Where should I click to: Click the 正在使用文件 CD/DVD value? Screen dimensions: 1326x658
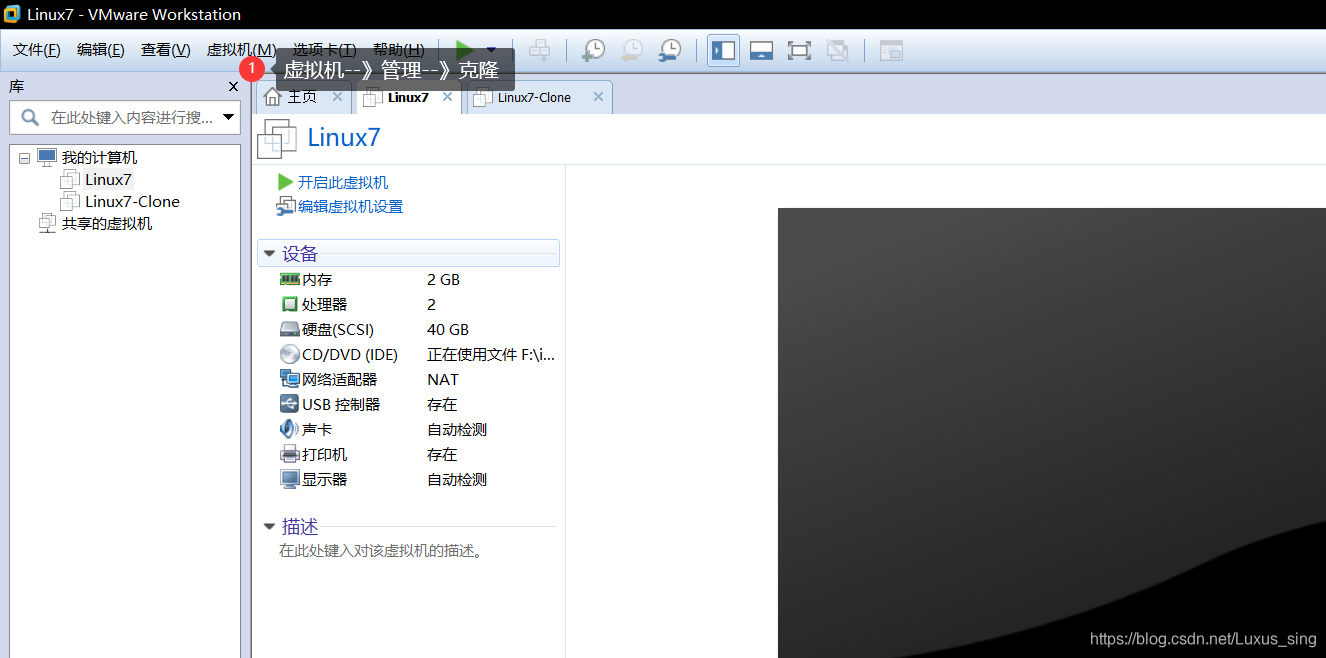(x=491, y=355)
